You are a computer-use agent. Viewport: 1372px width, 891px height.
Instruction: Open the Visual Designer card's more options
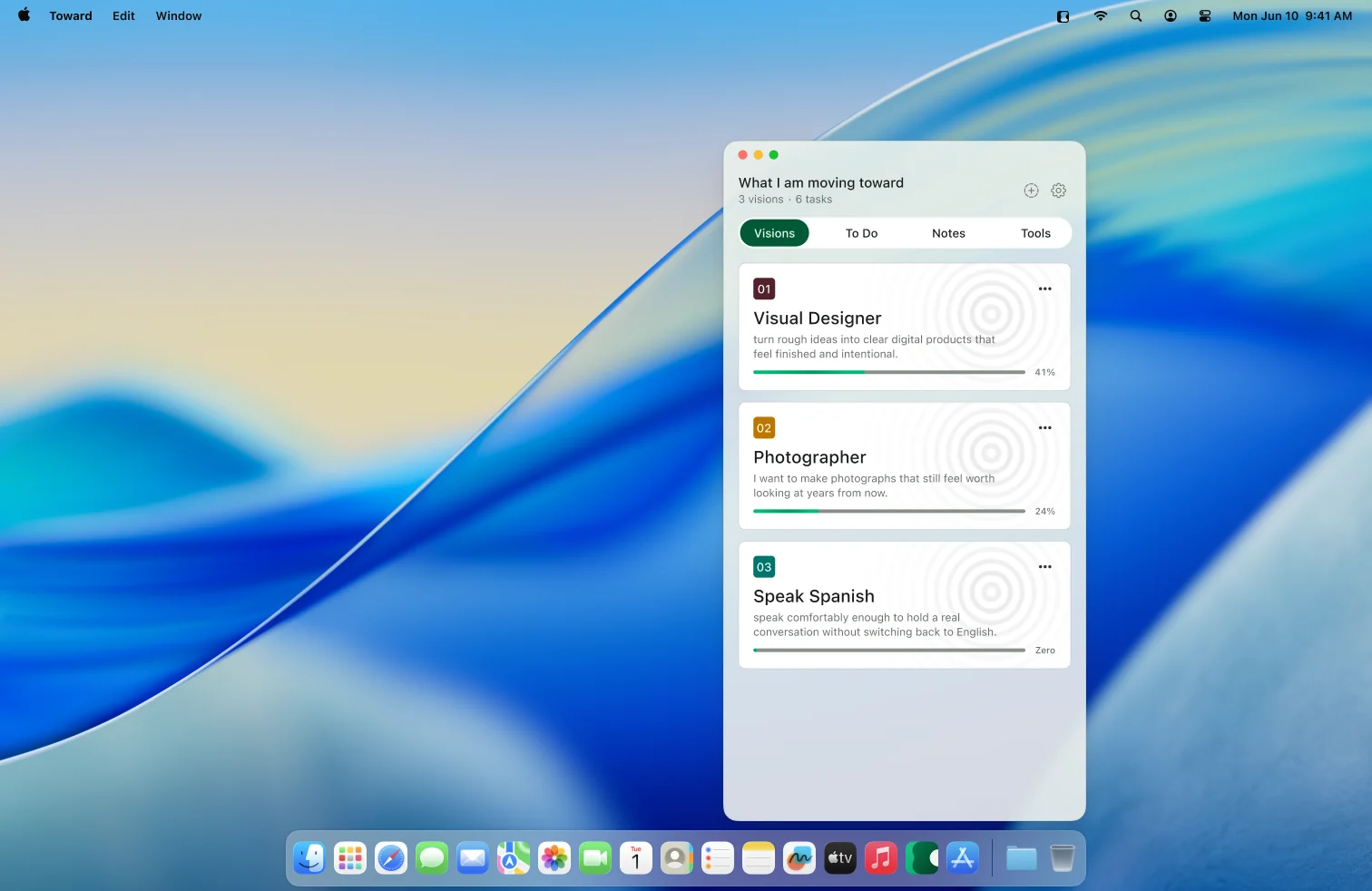pyautogui.click(x=1045, y=289)
